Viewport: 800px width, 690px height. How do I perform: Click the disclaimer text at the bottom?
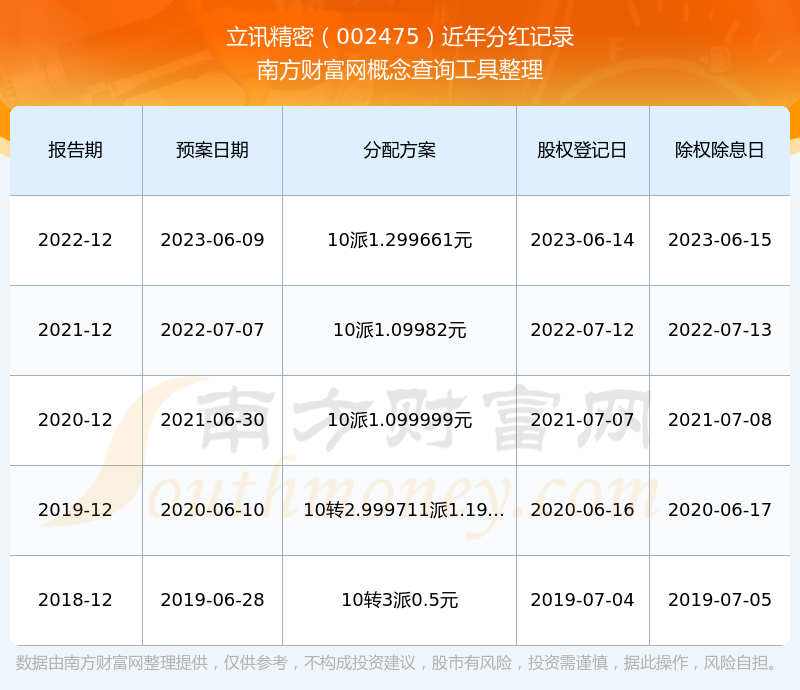tap(396, 663)
